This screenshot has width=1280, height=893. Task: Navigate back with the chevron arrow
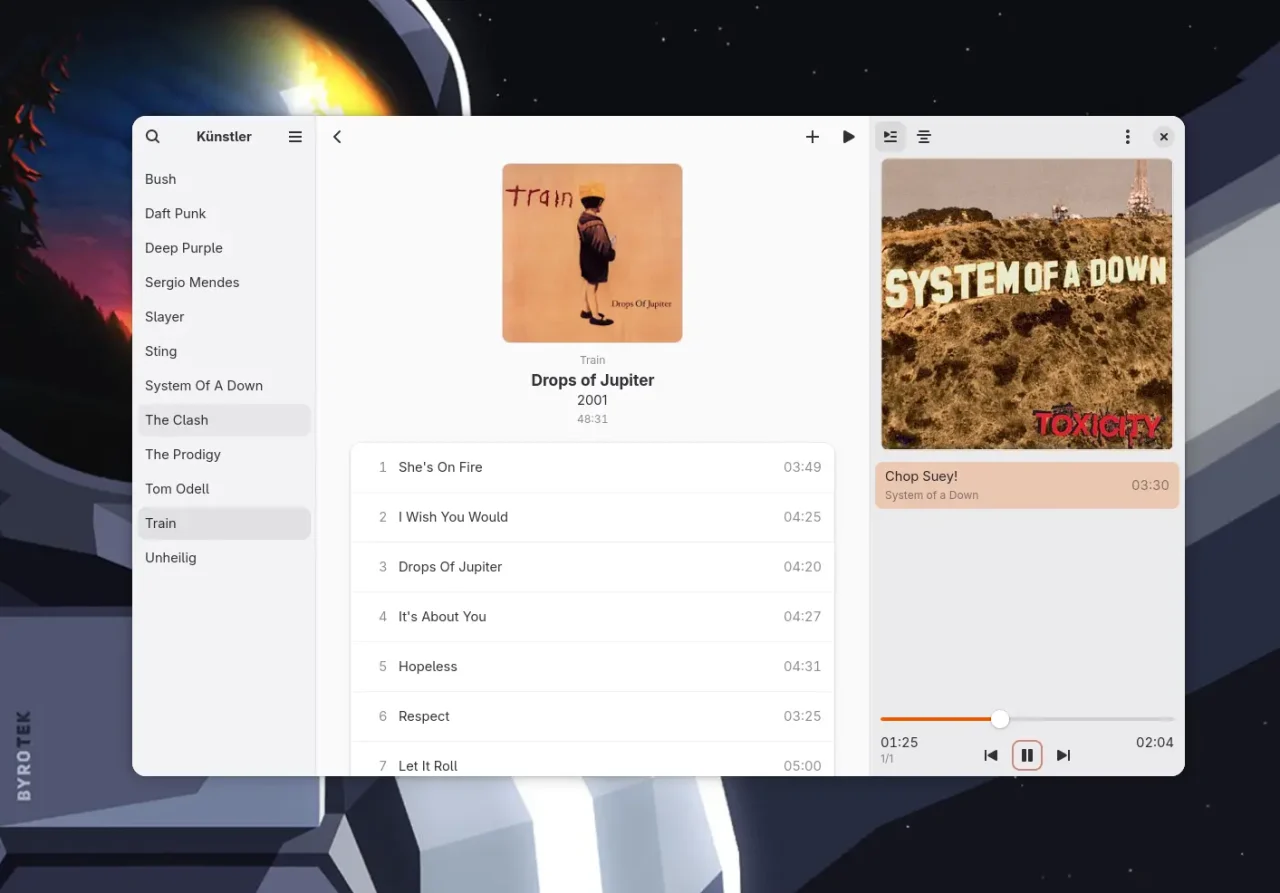[337, 136]
